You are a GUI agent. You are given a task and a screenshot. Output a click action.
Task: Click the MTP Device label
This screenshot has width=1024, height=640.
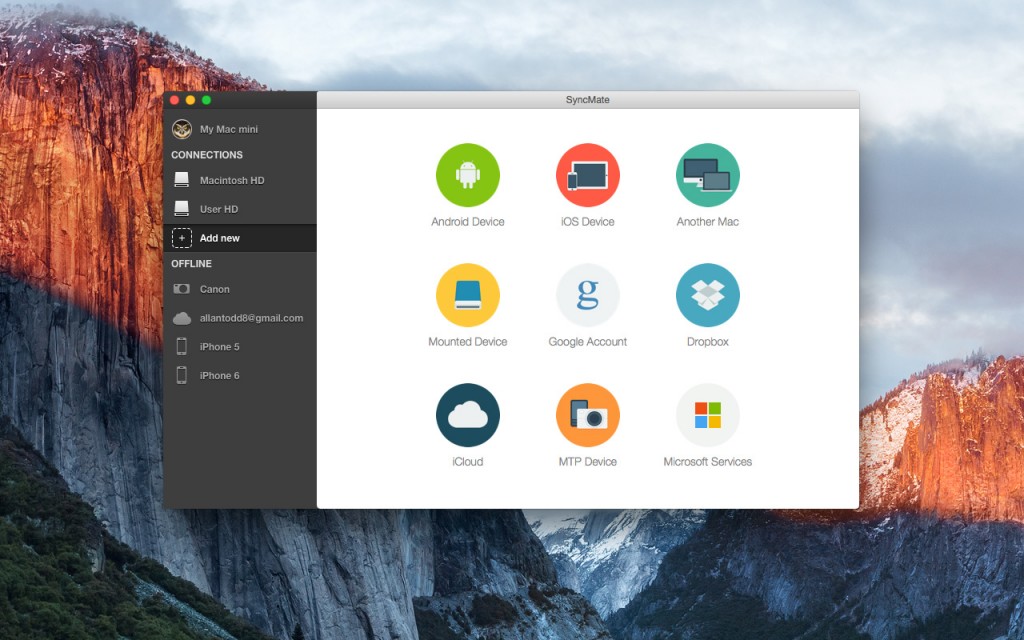click(x=588, y=462)
